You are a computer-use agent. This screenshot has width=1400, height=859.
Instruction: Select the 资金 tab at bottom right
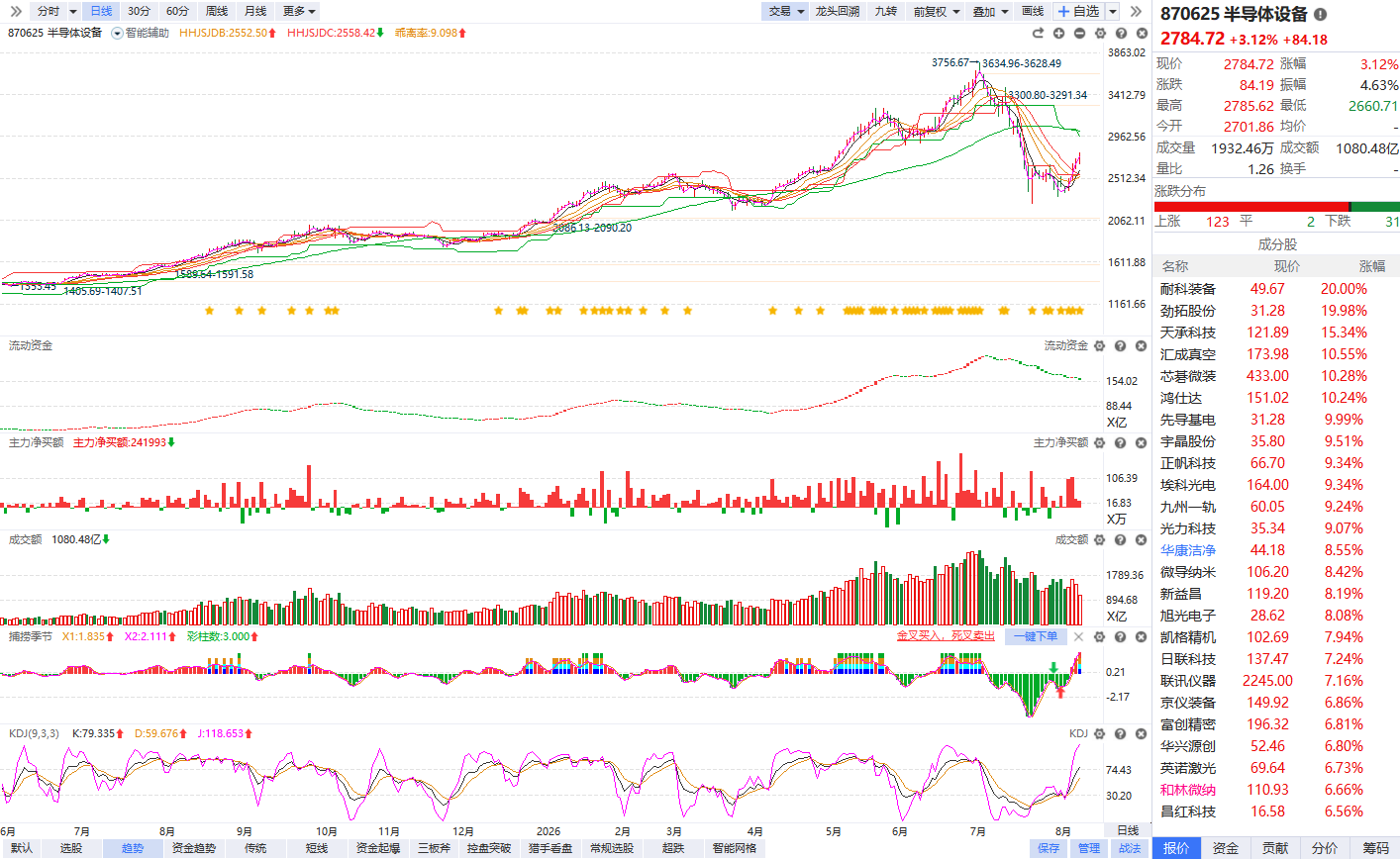tap(1226, 848)
